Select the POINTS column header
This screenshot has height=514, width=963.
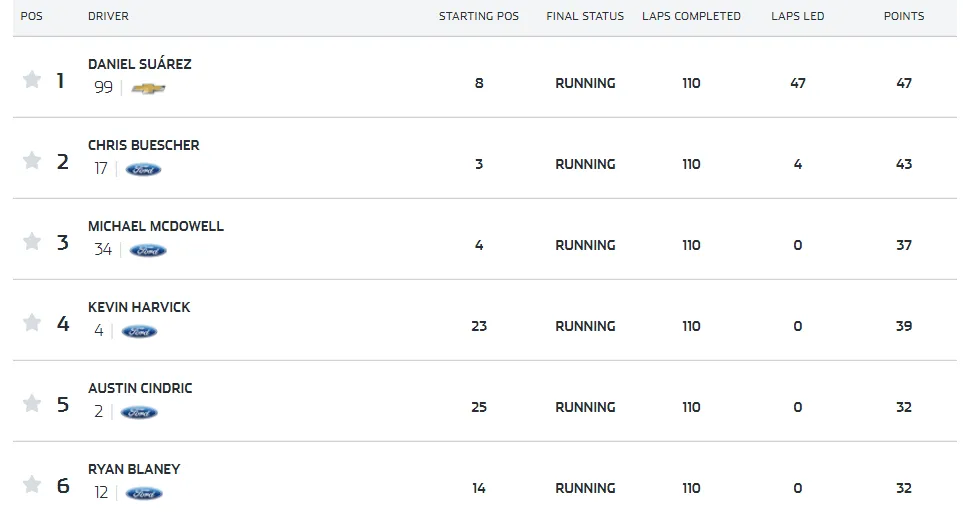click(904, 16)
